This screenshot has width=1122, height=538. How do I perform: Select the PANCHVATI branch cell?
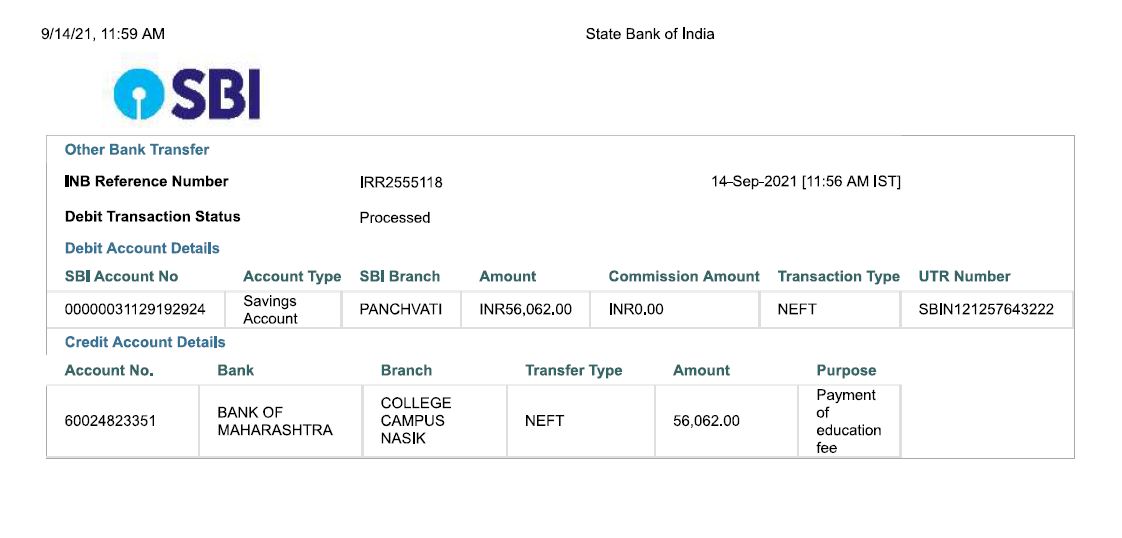401,310
